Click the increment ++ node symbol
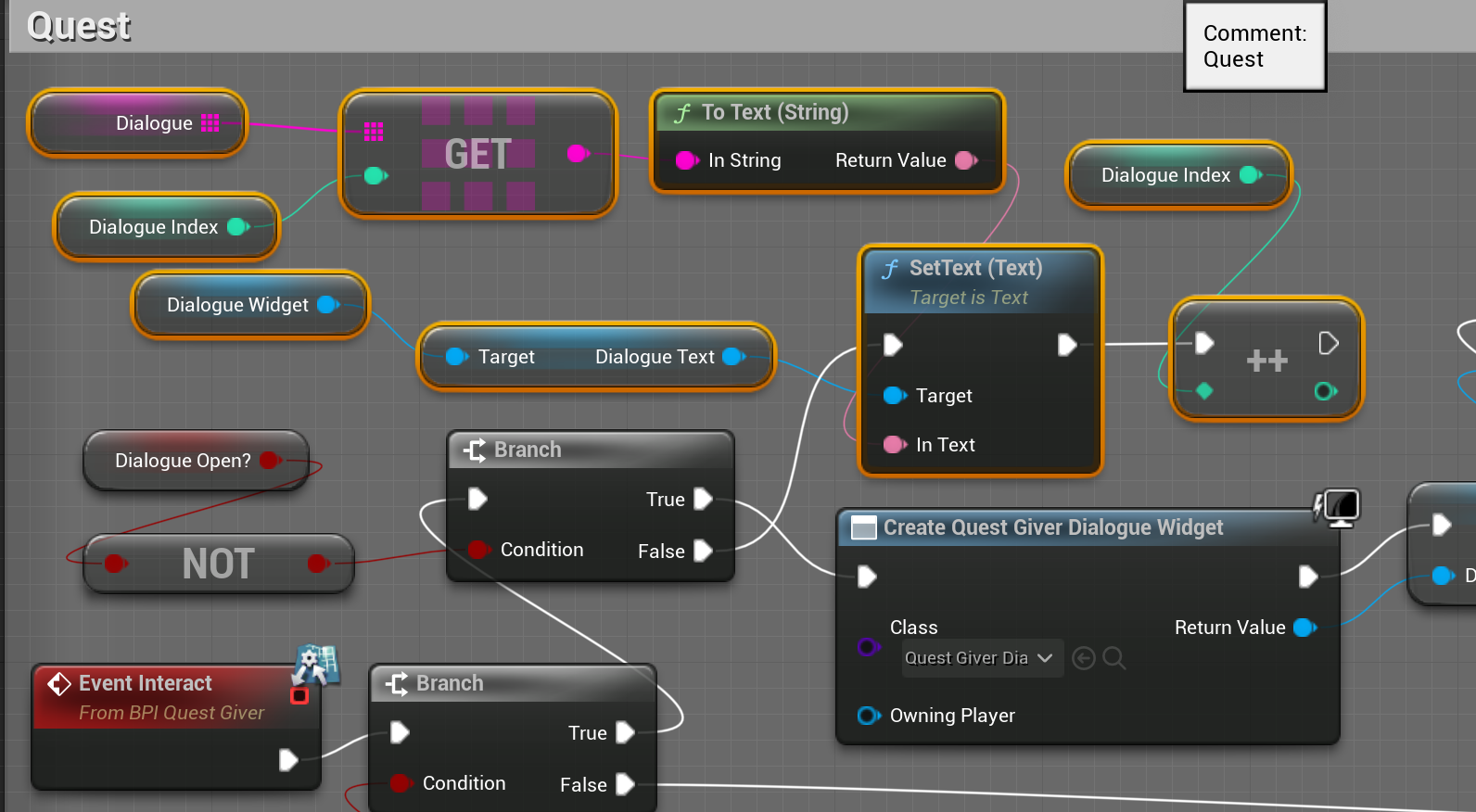Screen dimensions: 1476x812 [1266, 361]
